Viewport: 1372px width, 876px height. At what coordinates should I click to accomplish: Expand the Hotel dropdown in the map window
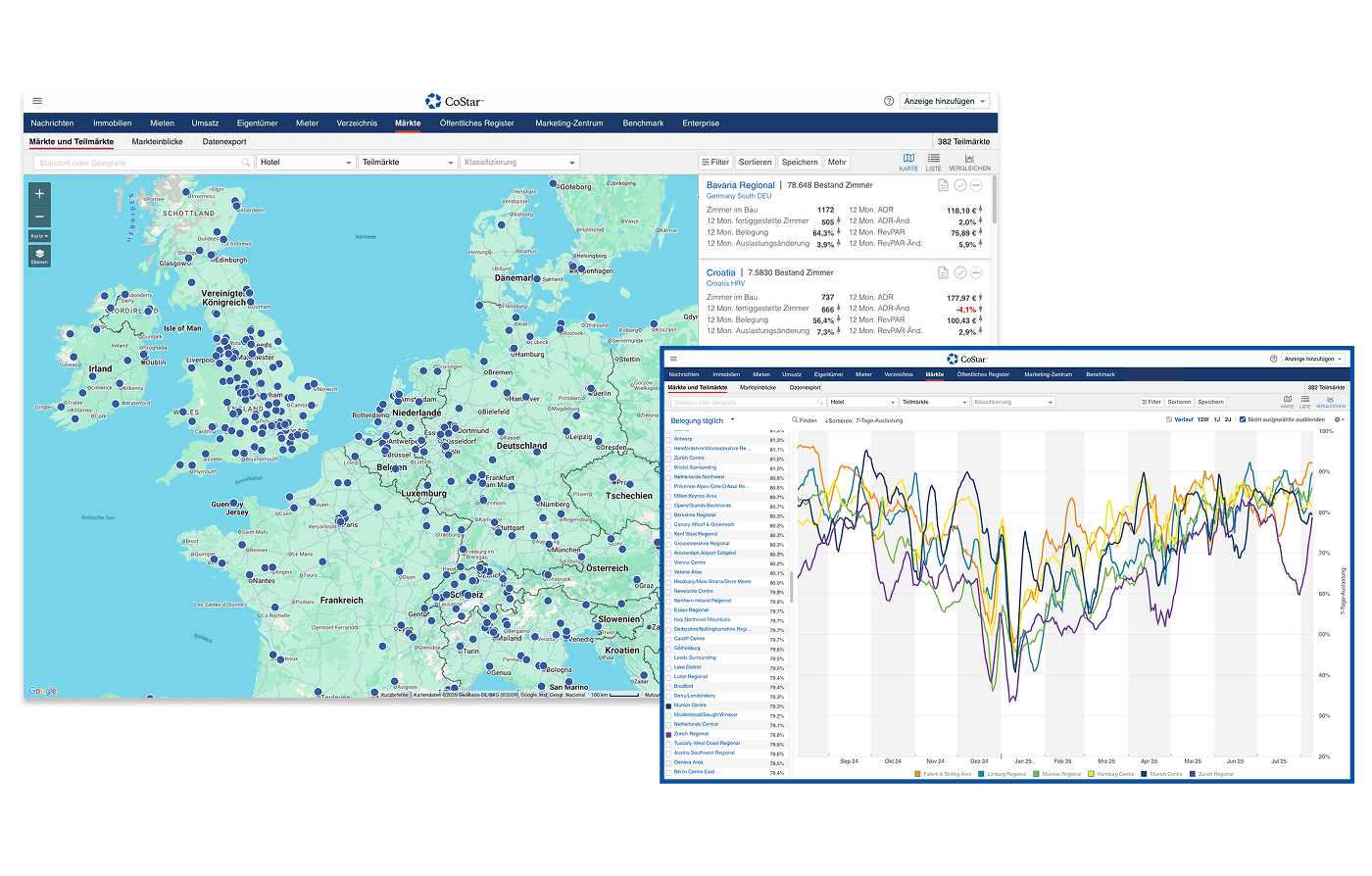click(306, 163)
